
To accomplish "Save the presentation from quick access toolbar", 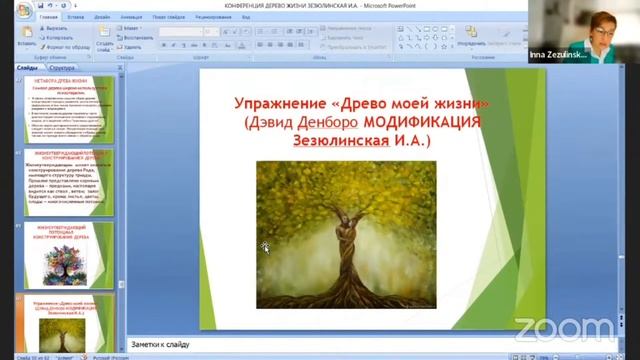I will (x=41, y=6).
